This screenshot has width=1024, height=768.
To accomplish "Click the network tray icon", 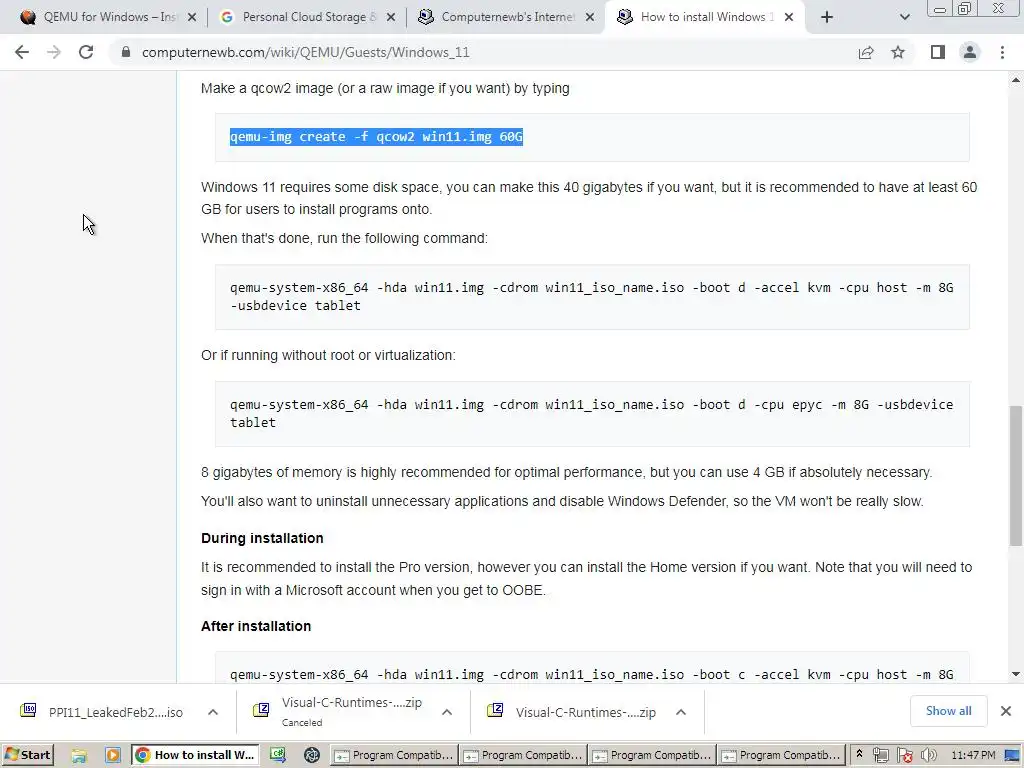I will pyautogui.click(x=880, y=756).
